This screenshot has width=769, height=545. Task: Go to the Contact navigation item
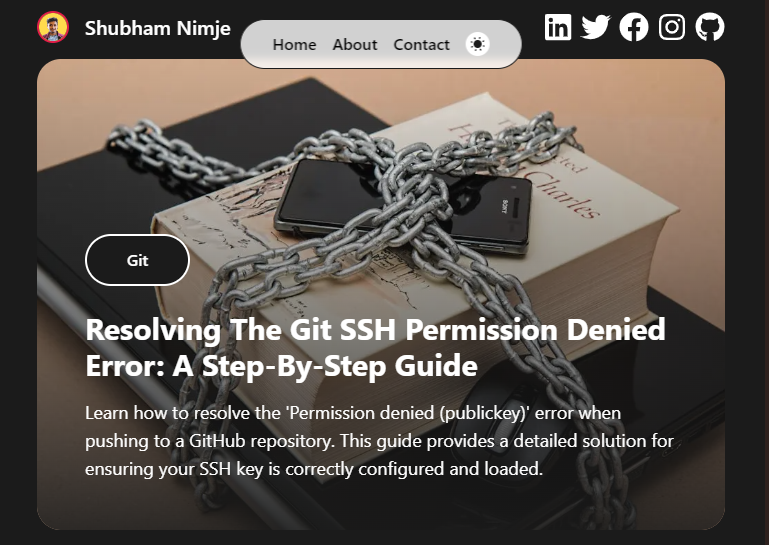click(x=421, y=45)
